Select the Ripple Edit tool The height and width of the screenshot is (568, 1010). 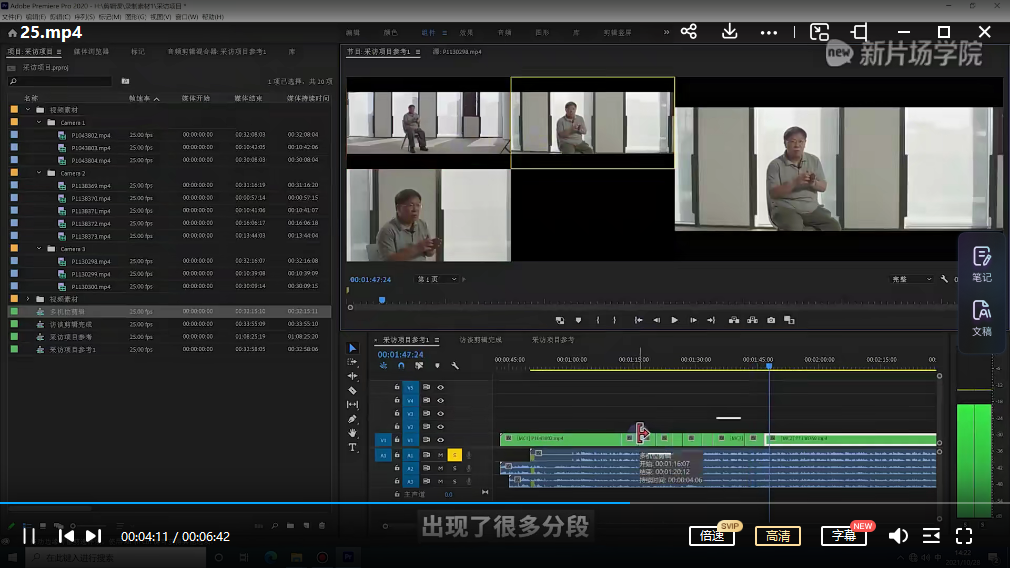tap(352, 376)
